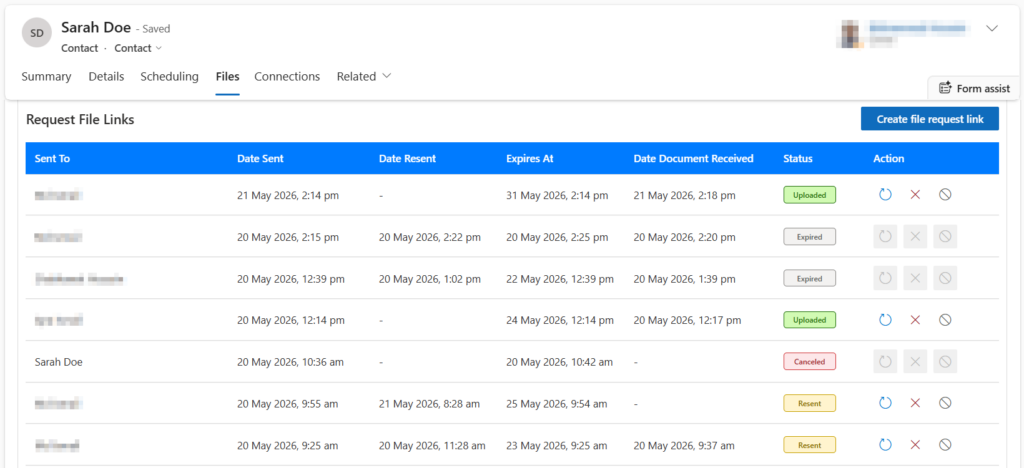The width and height of the screenshot is (1024, 468).
Task: Click the Date Sent column header
Action: (x=261, y=159)
